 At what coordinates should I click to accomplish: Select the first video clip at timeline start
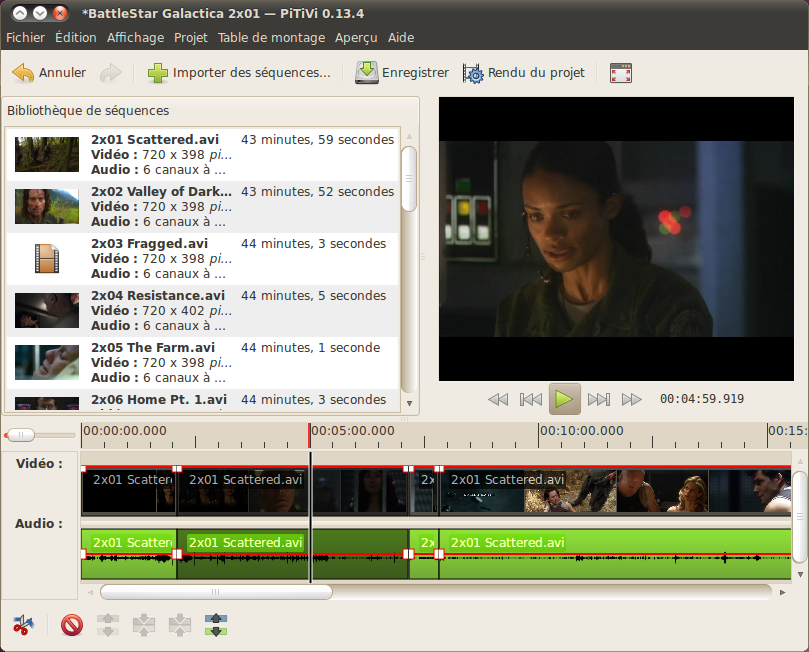point(129,490)
